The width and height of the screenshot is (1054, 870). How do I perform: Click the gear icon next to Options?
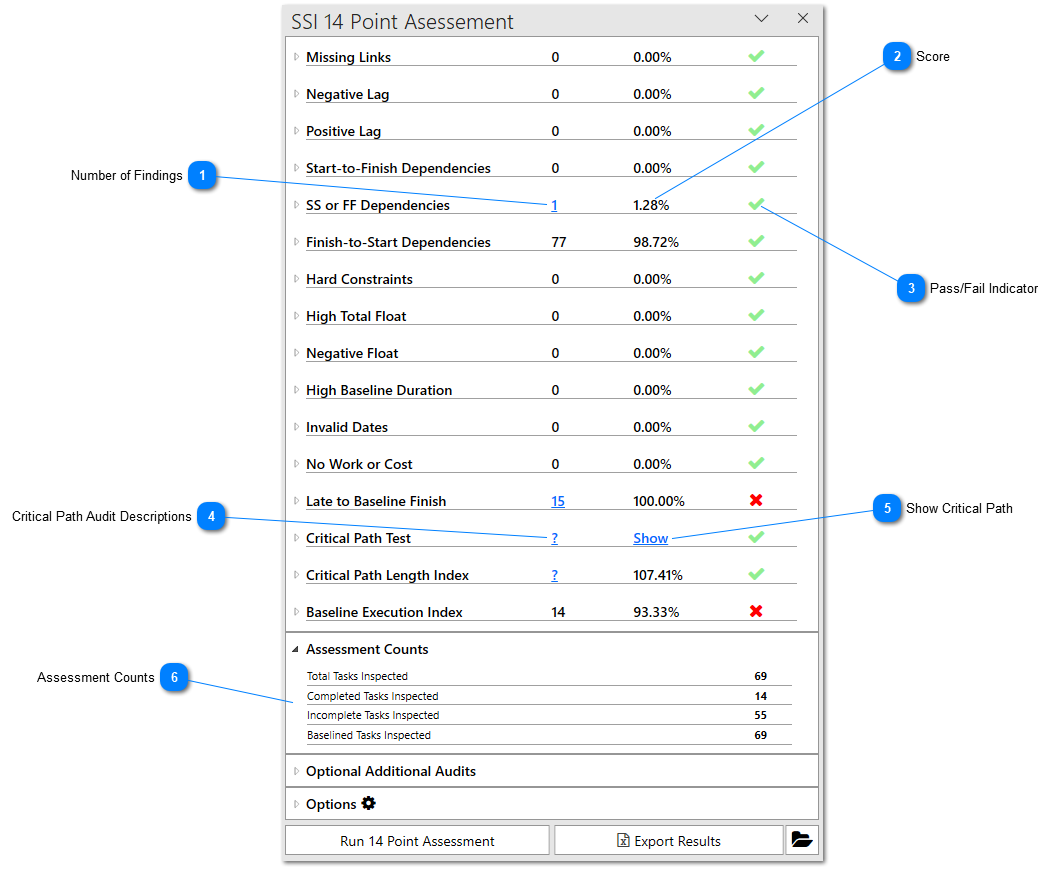point(368,803)
